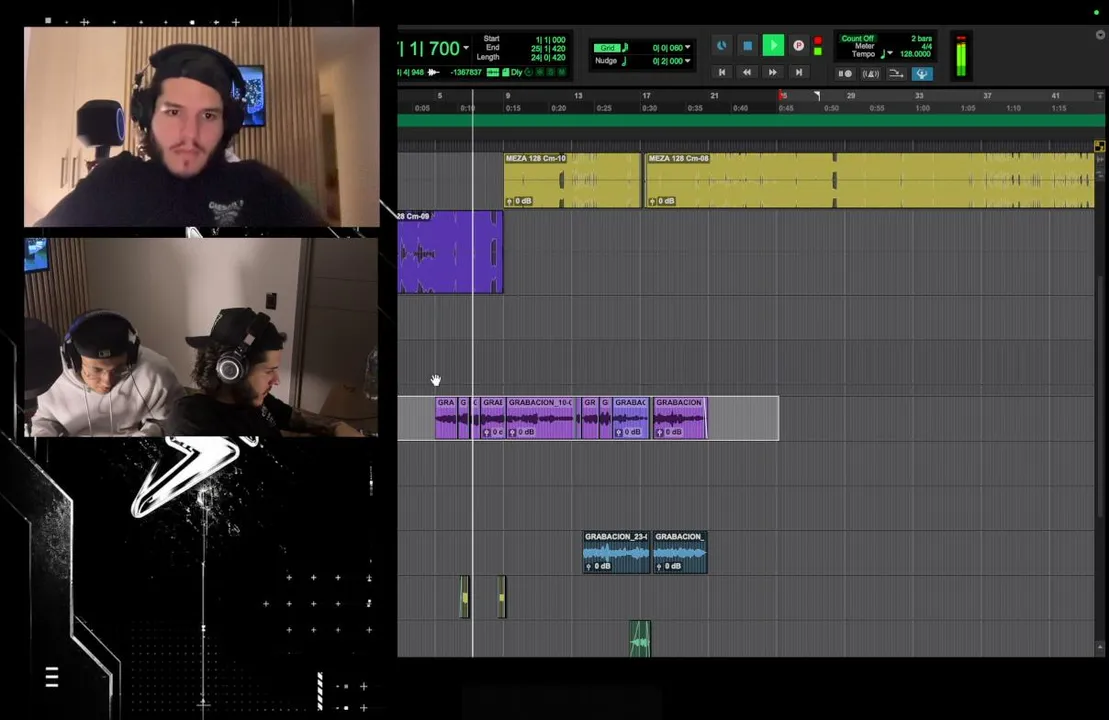Click the top webcam feed thumbnail

pyautogui.click(x=202, y=127)
